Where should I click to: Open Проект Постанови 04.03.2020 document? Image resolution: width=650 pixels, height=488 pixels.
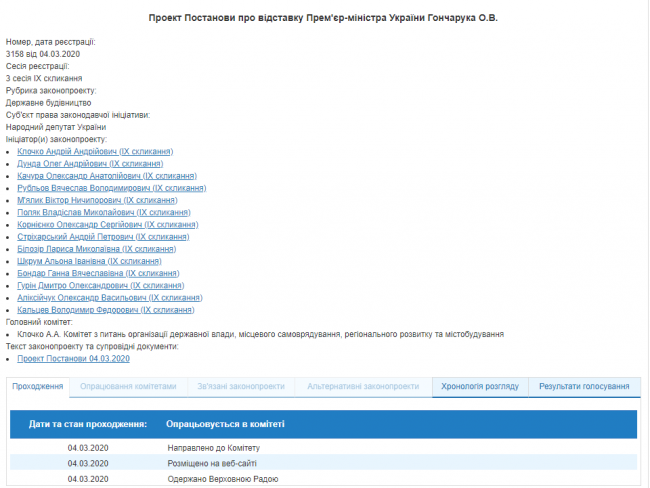coord(73,358)
